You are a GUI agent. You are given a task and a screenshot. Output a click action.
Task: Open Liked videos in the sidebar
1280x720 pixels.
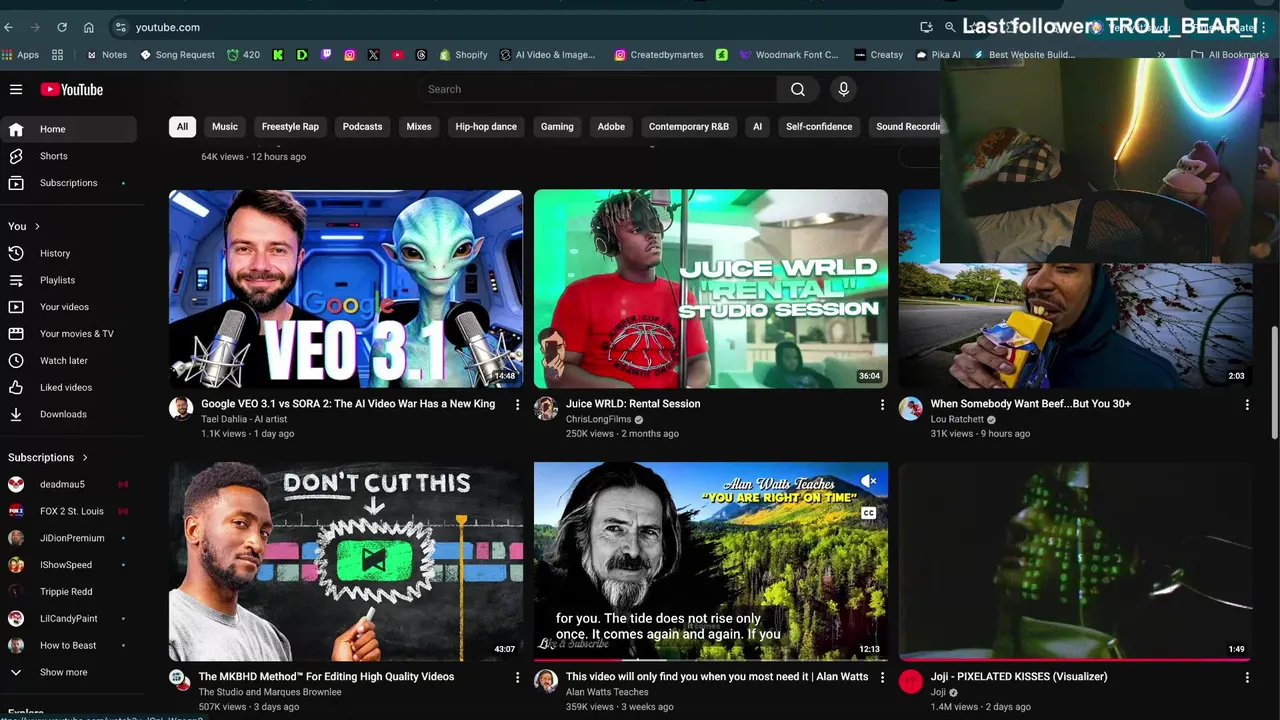coord(68,387)
